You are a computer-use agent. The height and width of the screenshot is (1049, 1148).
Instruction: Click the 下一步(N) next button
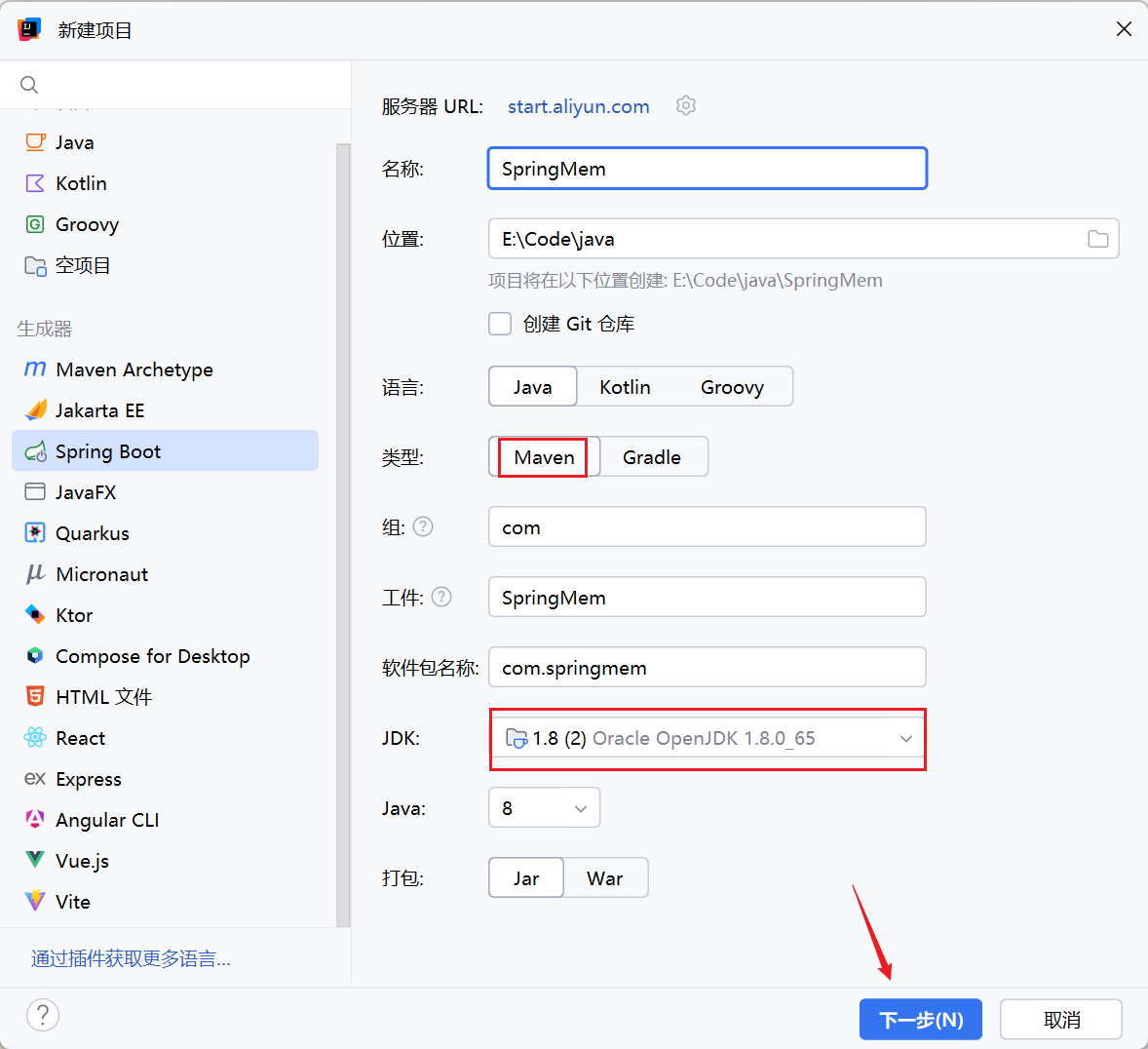coord(920,1019)
